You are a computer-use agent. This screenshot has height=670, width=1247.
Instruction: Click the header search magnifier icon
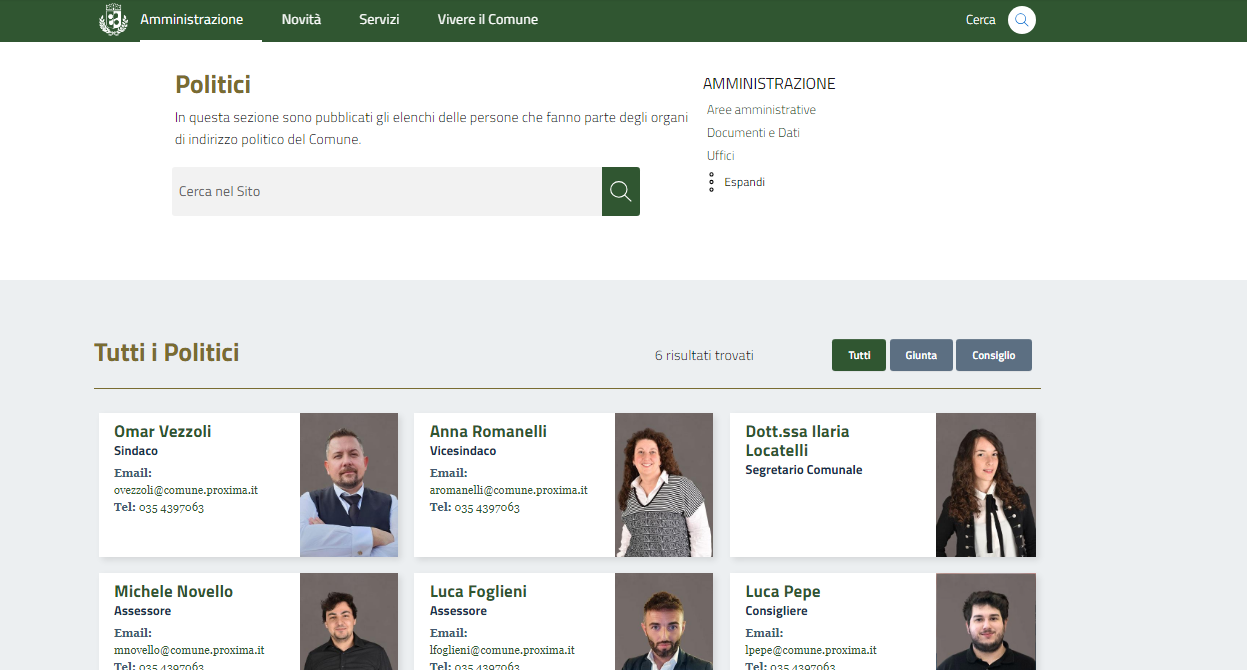(1021, 20)
